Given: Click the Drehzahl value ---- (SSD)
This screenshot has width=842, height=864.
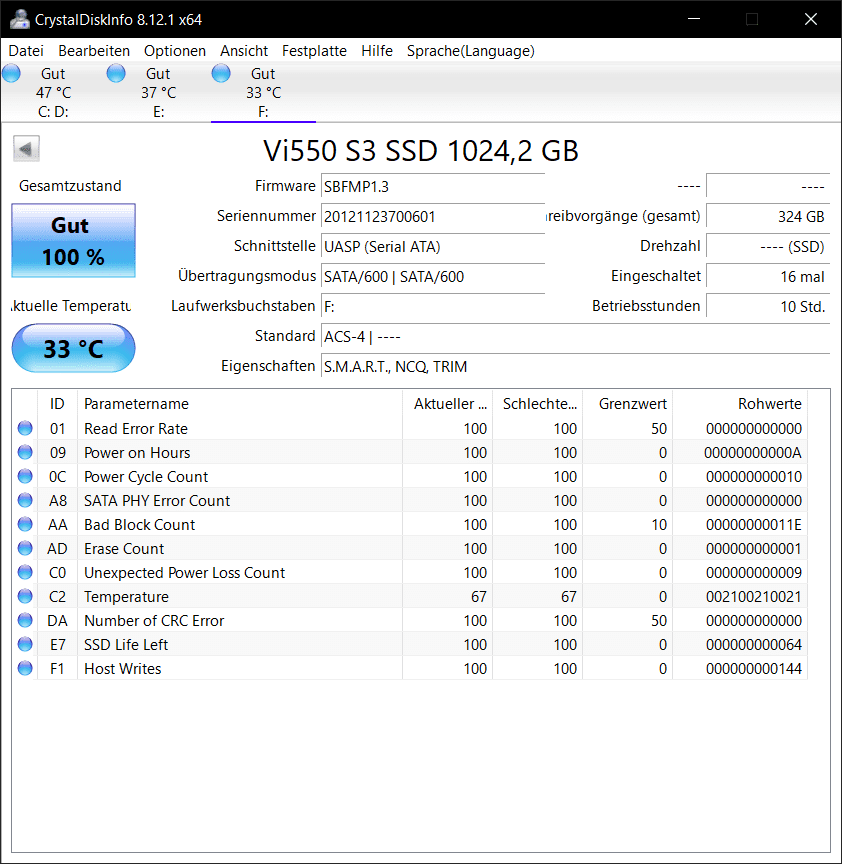Looking at the screenshot, I should coord(768,246).
